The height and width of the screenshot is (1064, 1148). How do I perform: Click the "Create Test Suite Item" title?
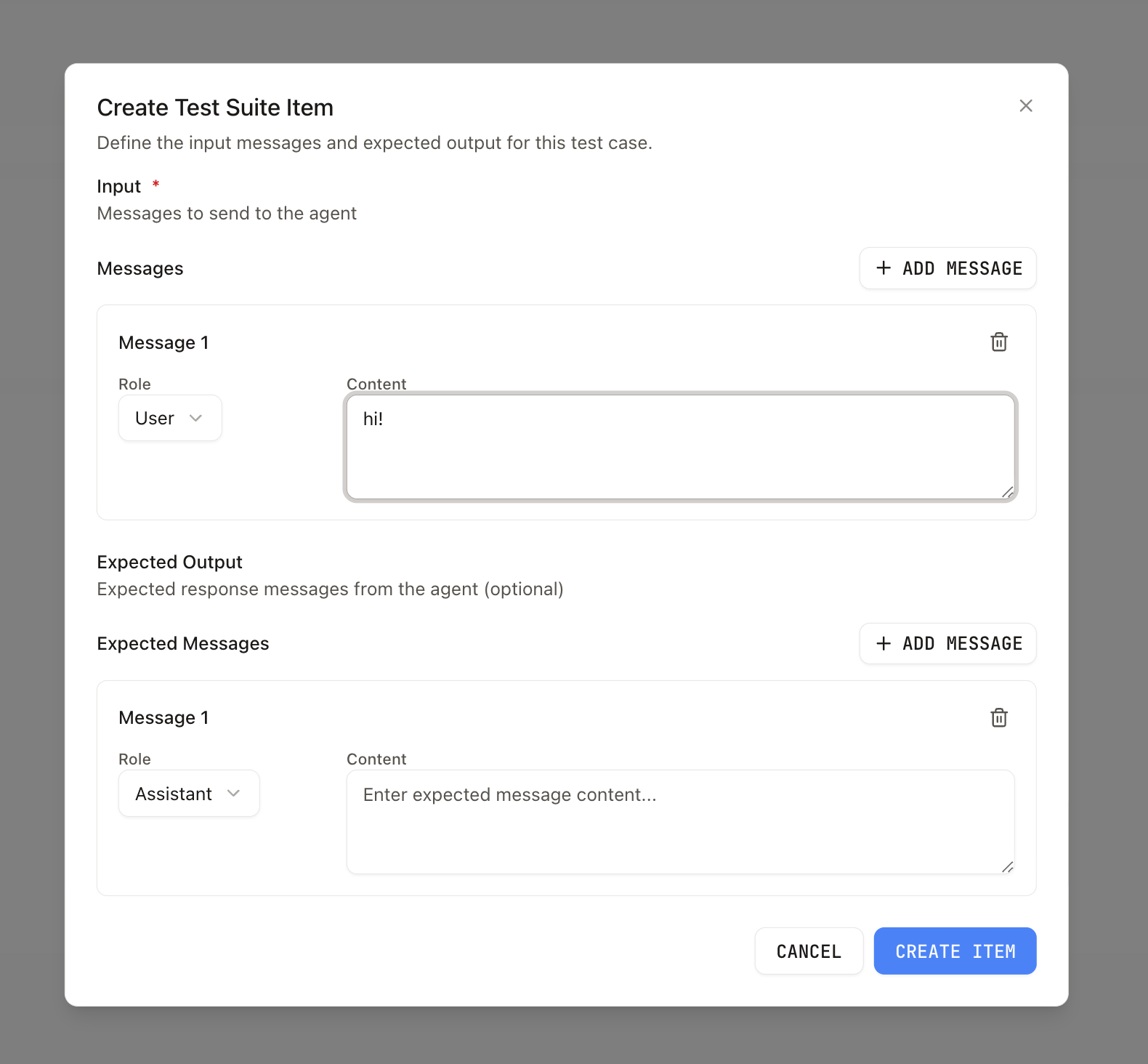(x=215, y=108)
